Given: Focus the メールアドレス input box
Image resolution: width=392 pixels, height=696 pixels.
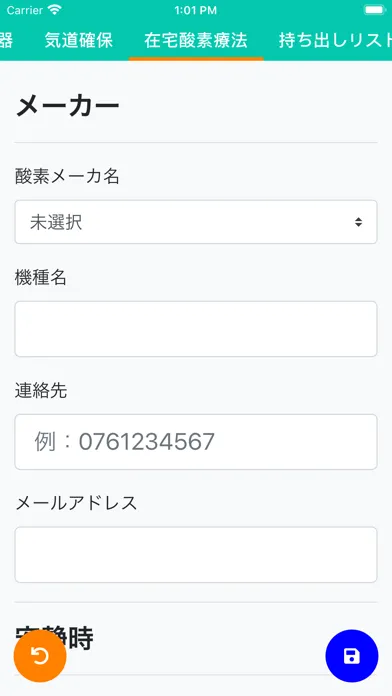Looking at the screenshot, I should tap(196, 554).
